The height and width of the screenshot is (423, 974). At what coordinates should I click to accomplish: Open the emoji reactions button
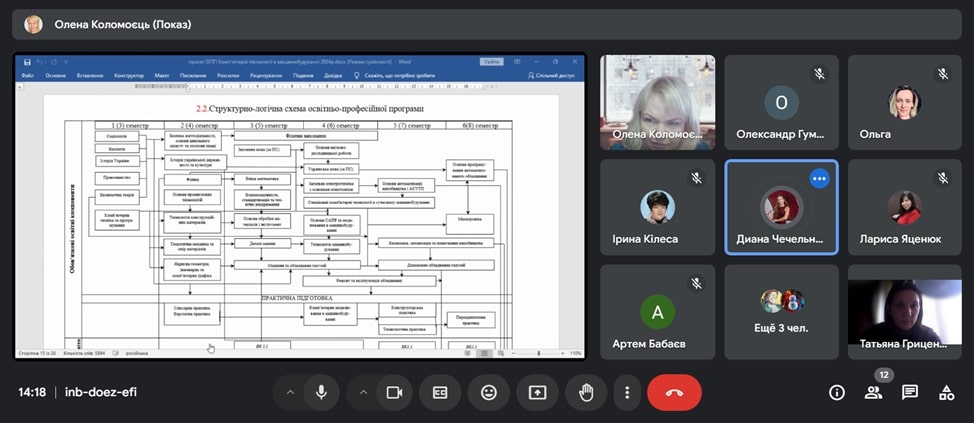[x=489, y=393]
